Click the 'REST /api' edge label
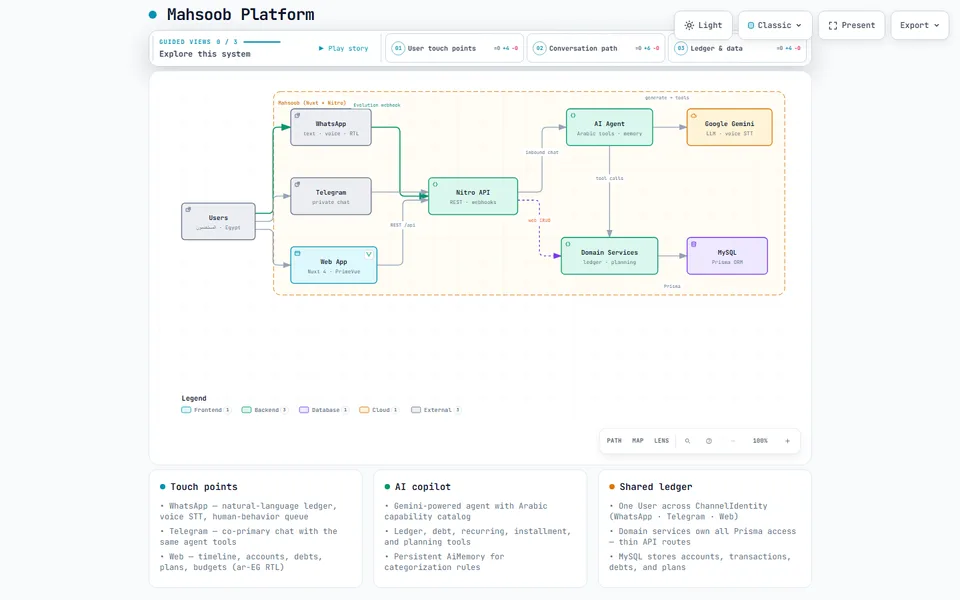The image size is (960, 600). (x=403, y=225)
